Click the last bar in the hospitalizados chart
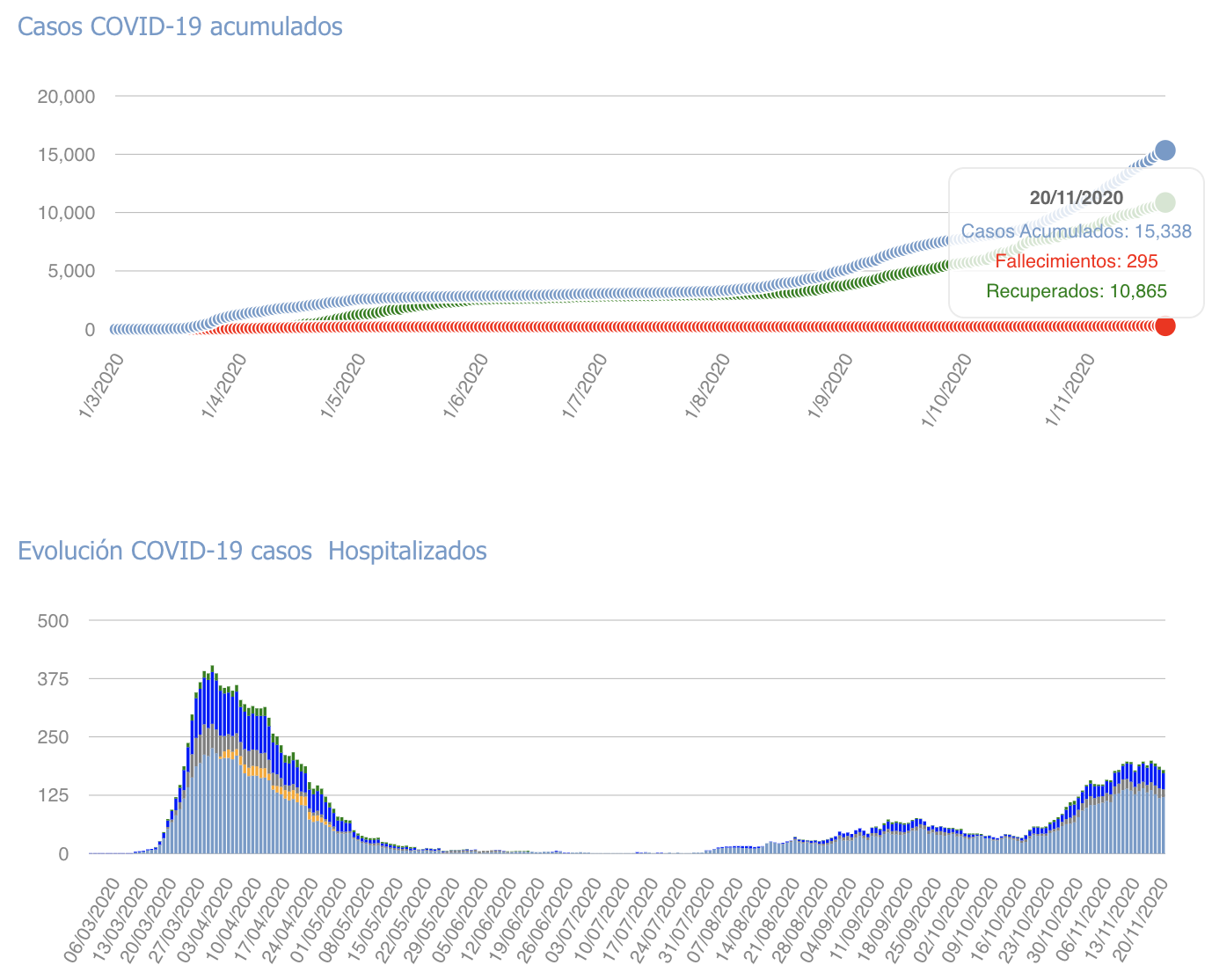This screenshot has height=980, width=1212. coord(1163,814)
